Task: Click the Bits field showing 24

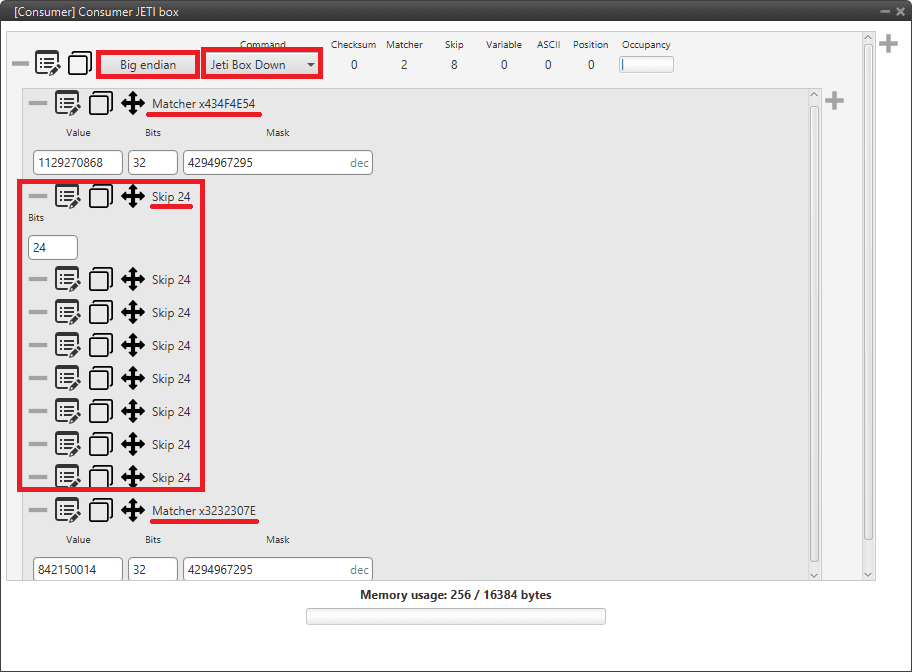Action: [x=53, y=247]
